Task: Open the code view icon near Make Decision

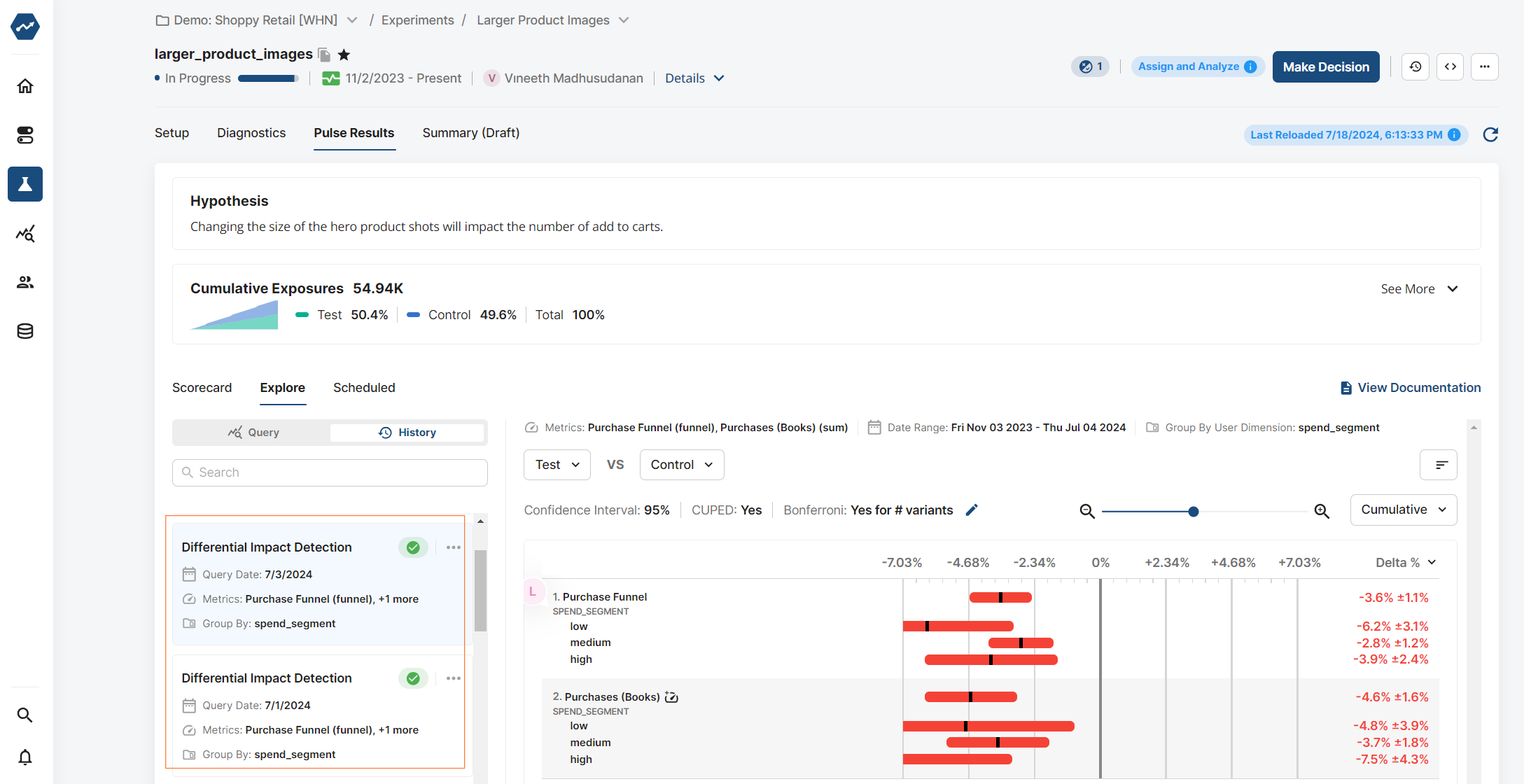Action: (x=1450, y=66)
